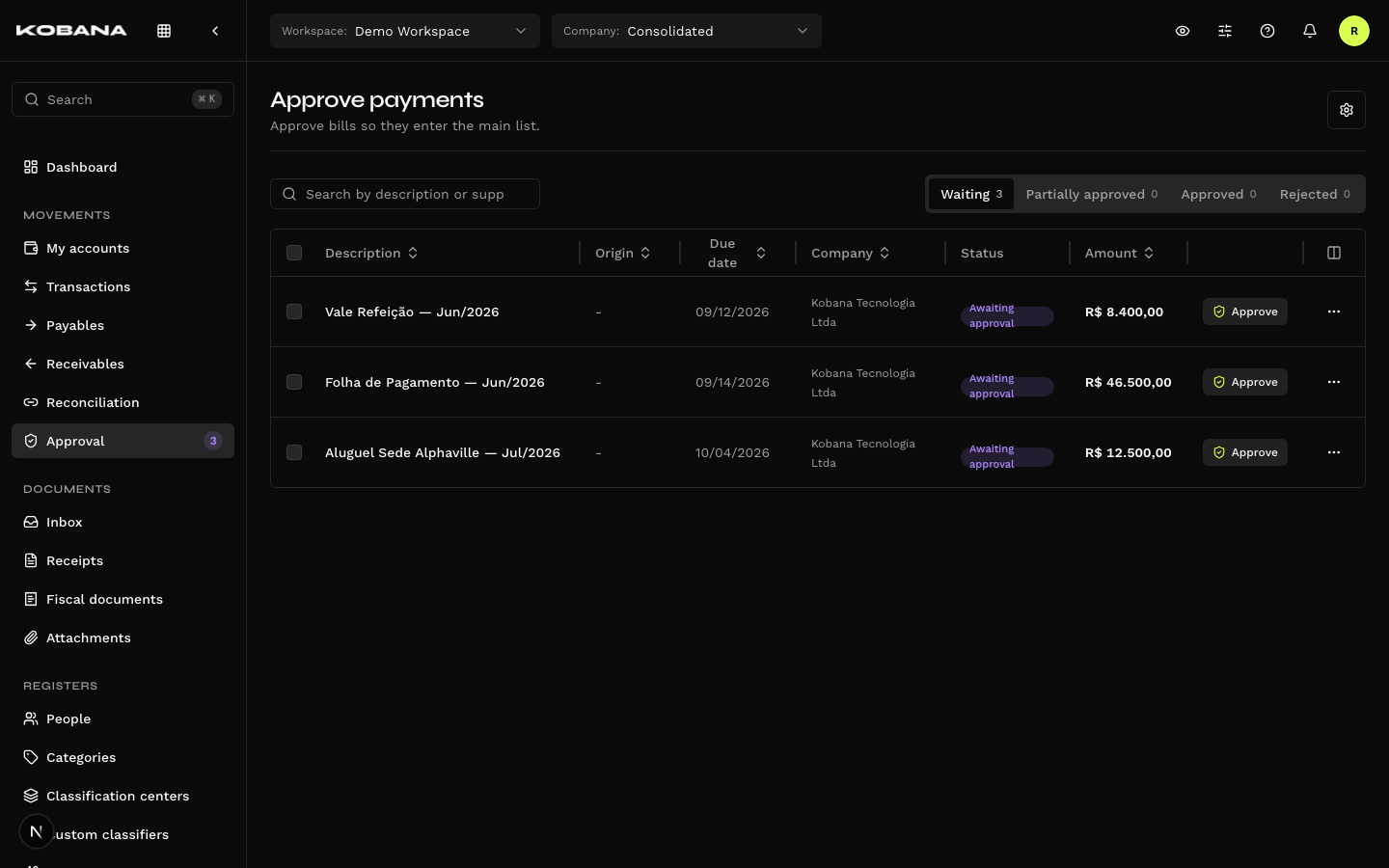Viewport: 1389px width, 868px height.
Task: Open column visibility layout icon
Action: pyautogui.click(x=1334, y=253)
